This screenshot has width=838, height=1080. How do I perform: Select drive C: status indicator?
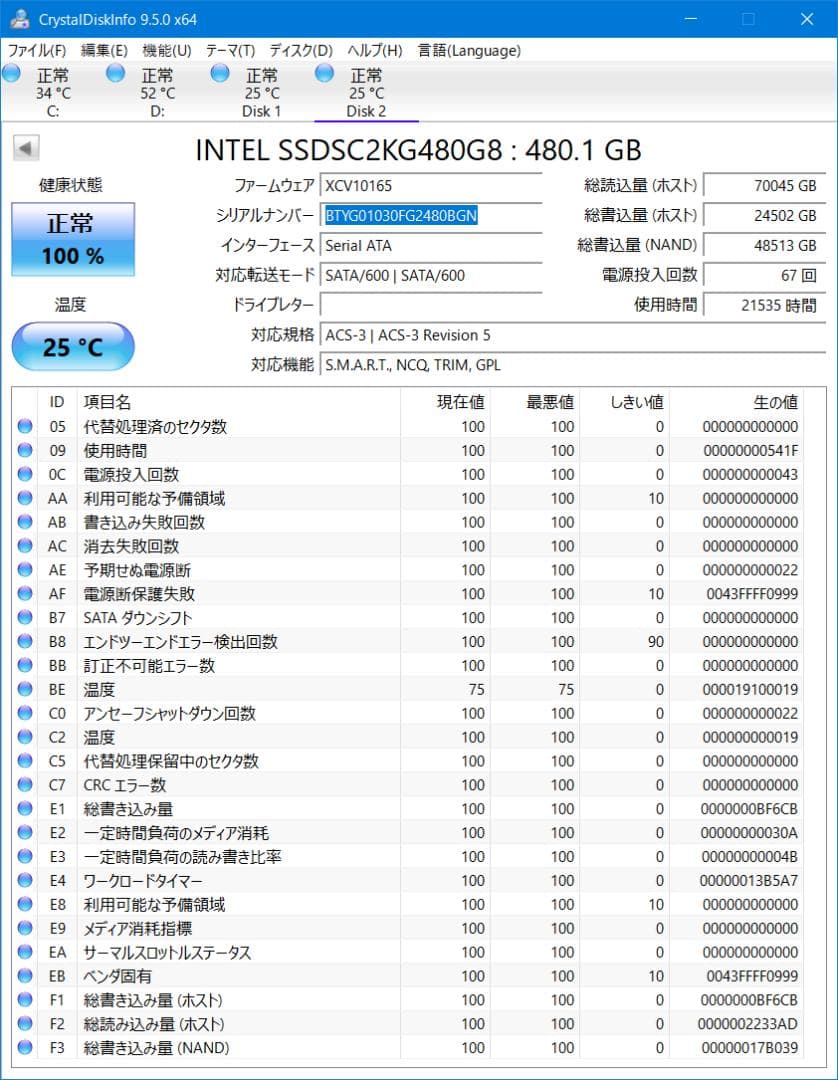tap(12, 71)
